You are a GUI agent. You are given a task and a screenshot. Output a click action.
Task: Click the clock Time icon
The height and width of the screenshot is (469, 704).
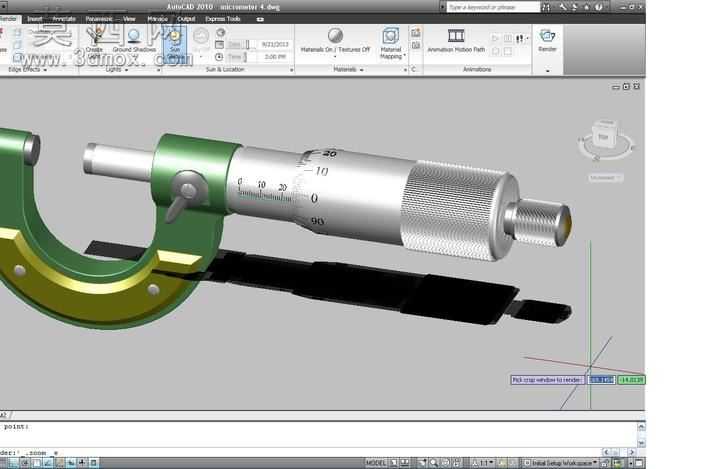[219, 57]
